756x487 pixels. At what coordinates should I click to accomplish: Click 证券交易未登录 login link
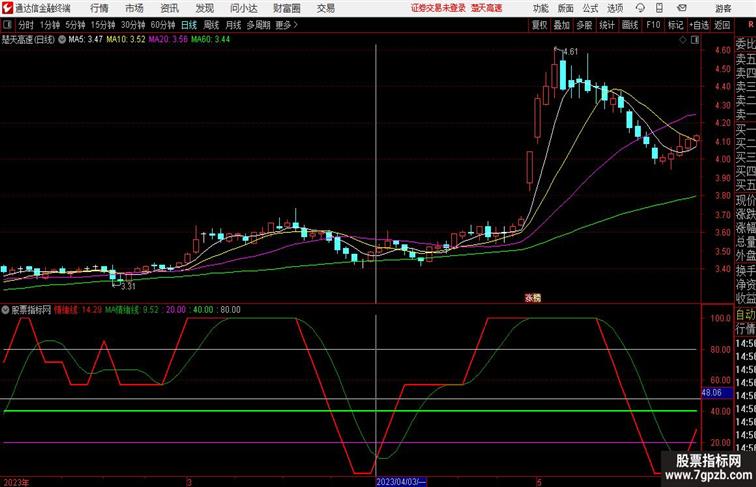click(x=438, y=8)
